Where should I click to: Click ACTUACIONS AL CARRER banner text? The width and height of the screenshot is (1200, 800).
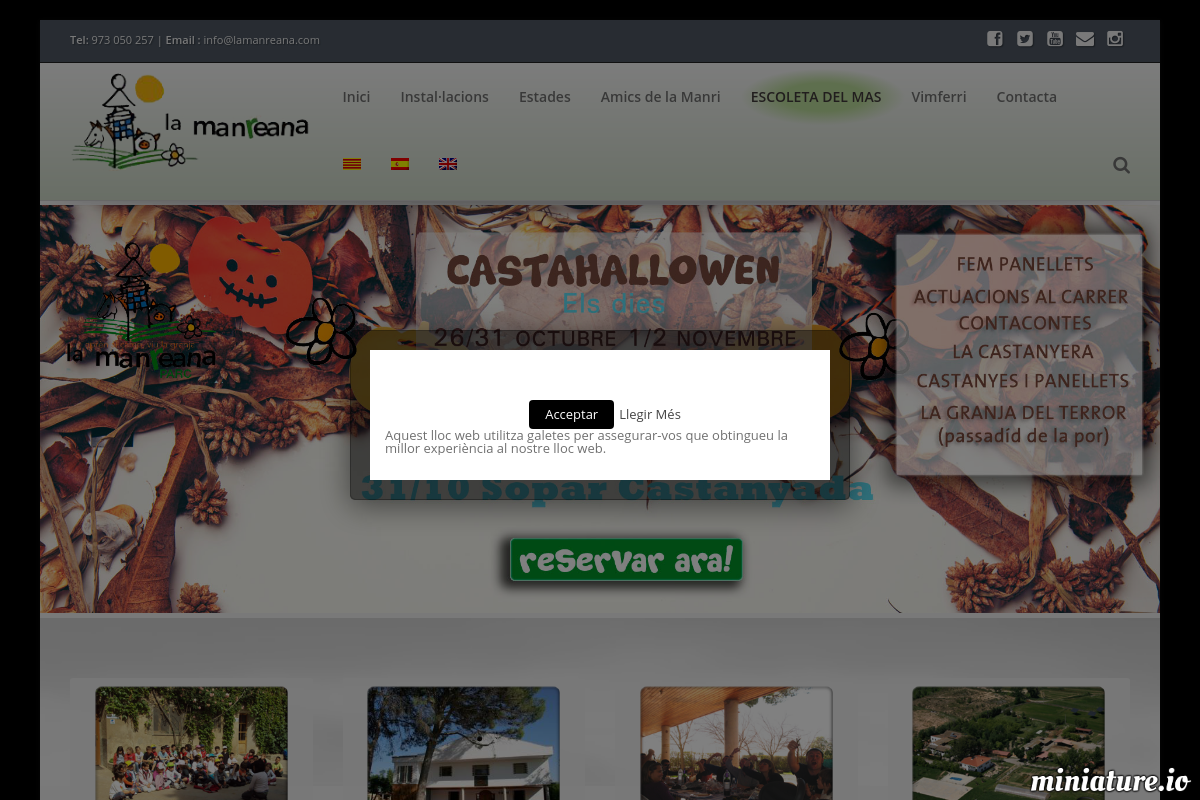tap(1021, 297)
